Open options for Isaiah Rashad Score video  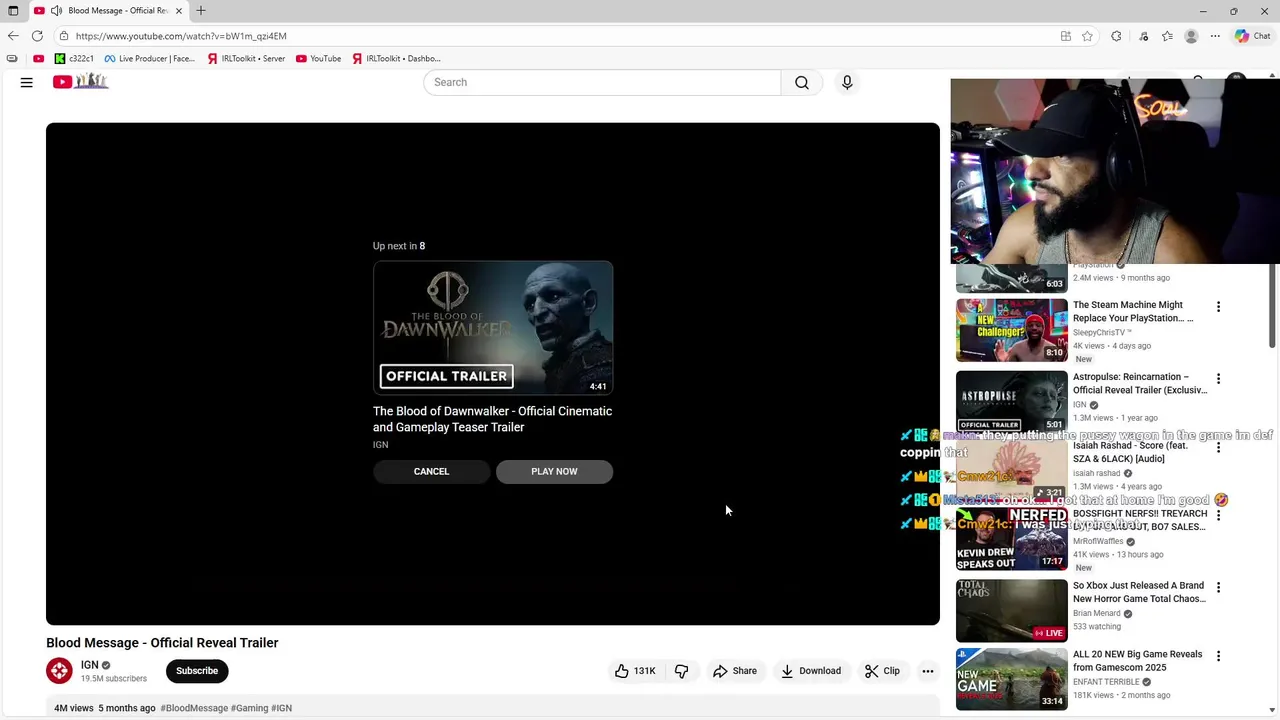point(1218,448)
